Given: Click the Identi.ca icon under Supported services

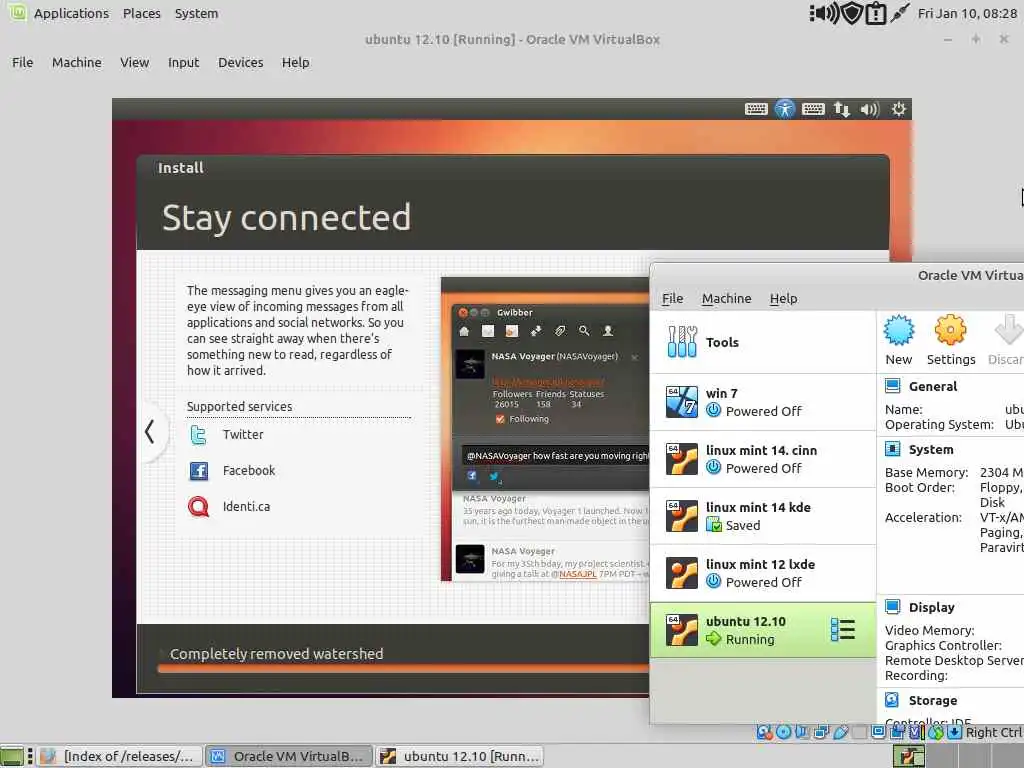Looking at the screenshot, I should point(199,506).
